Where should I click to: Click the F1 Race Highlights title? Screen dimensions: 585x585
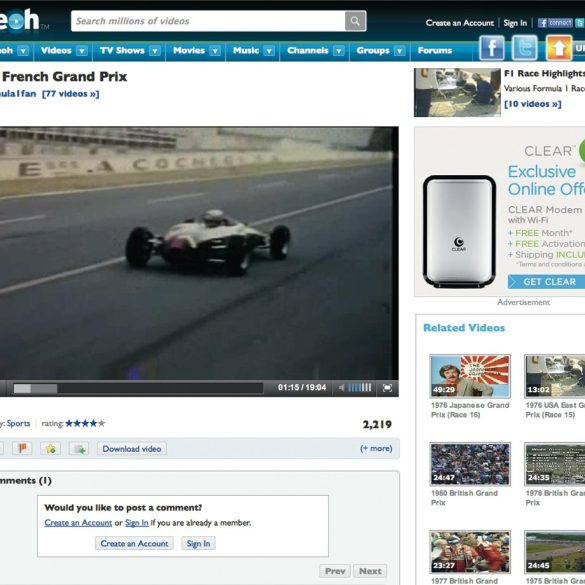544,73
